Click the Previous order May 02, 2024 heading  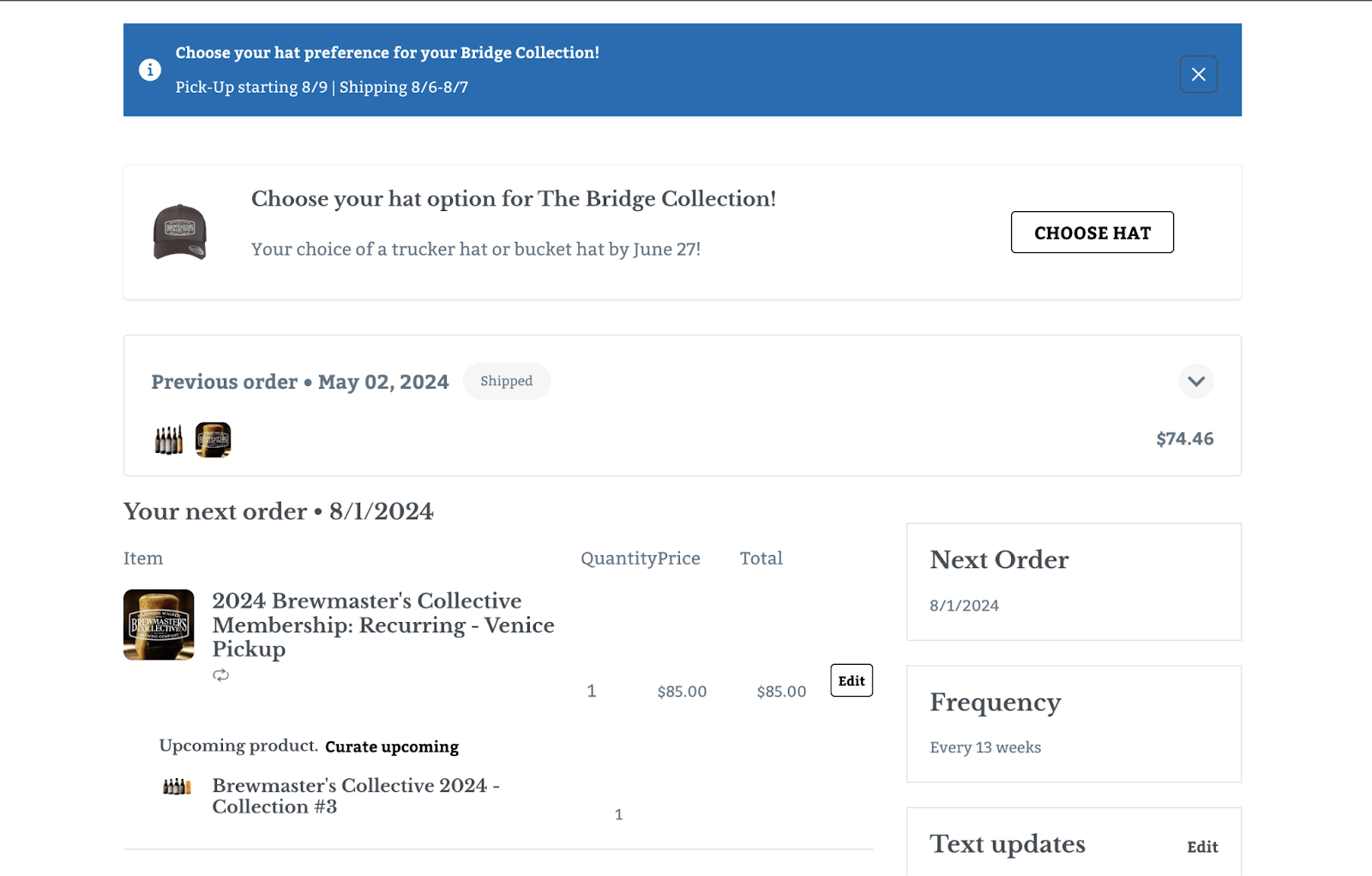point(300,382)
